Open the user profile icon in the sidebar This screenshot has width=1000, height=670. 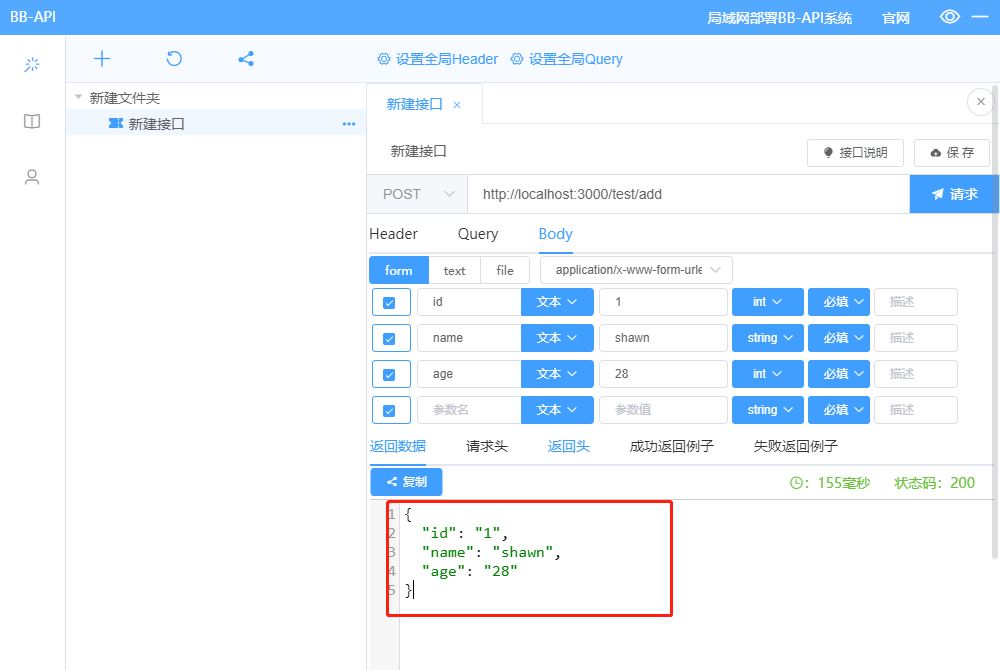[x=31, y=177]
